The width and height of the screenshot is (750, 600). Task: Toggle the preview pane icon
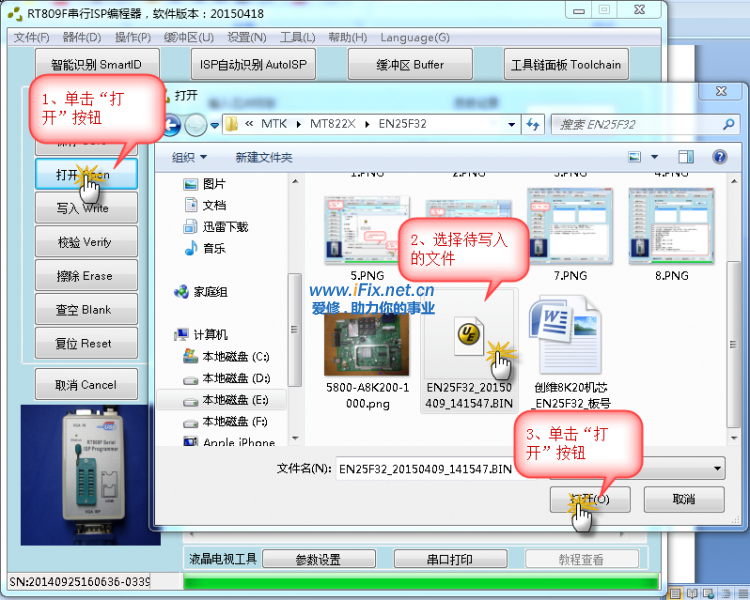pyautogui.click(x=685, y=157)
